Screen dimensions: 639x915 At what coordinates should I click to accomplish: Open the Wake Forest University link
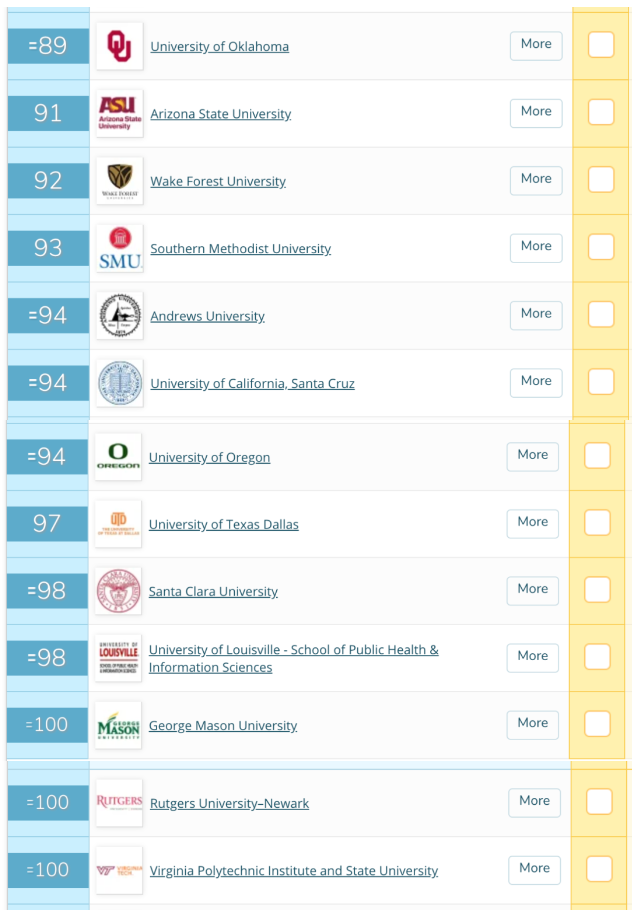(218, 181)
